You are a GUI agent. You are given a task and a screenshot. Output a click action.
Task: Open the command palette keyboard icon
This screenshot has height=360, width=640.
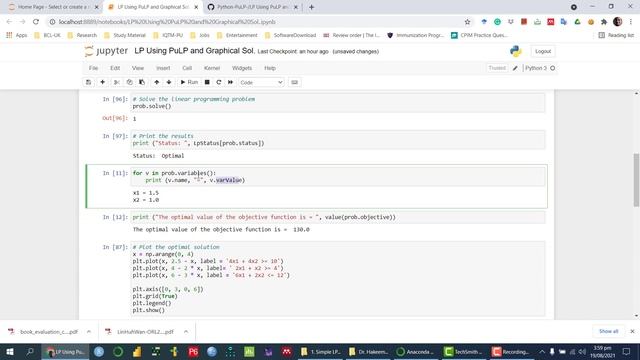tap(294, 82)
